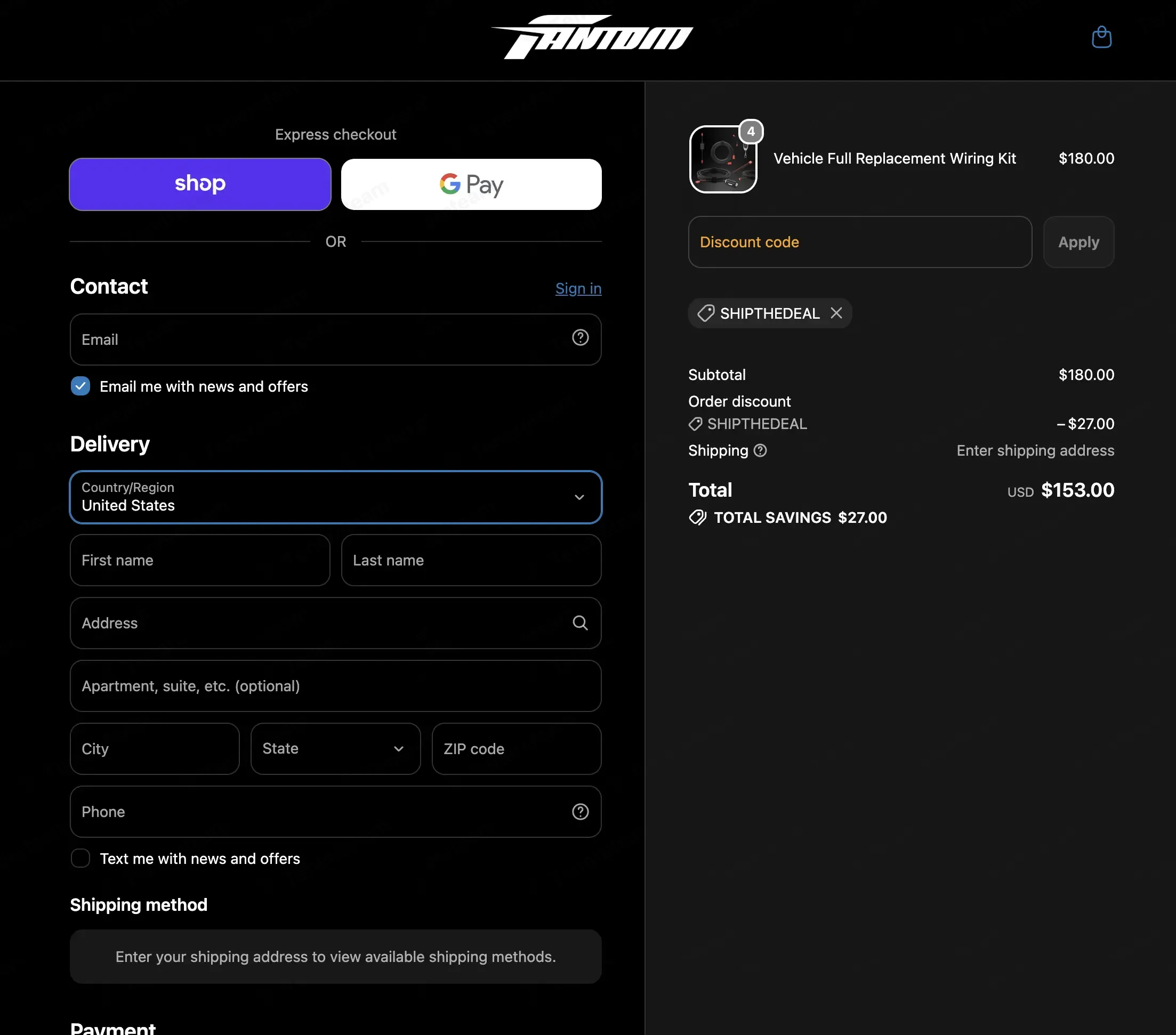Image resolution: width=1176 pixels, height=1035 pixels.
Task: Open the Country/Region dropdown
Action: 335,497
